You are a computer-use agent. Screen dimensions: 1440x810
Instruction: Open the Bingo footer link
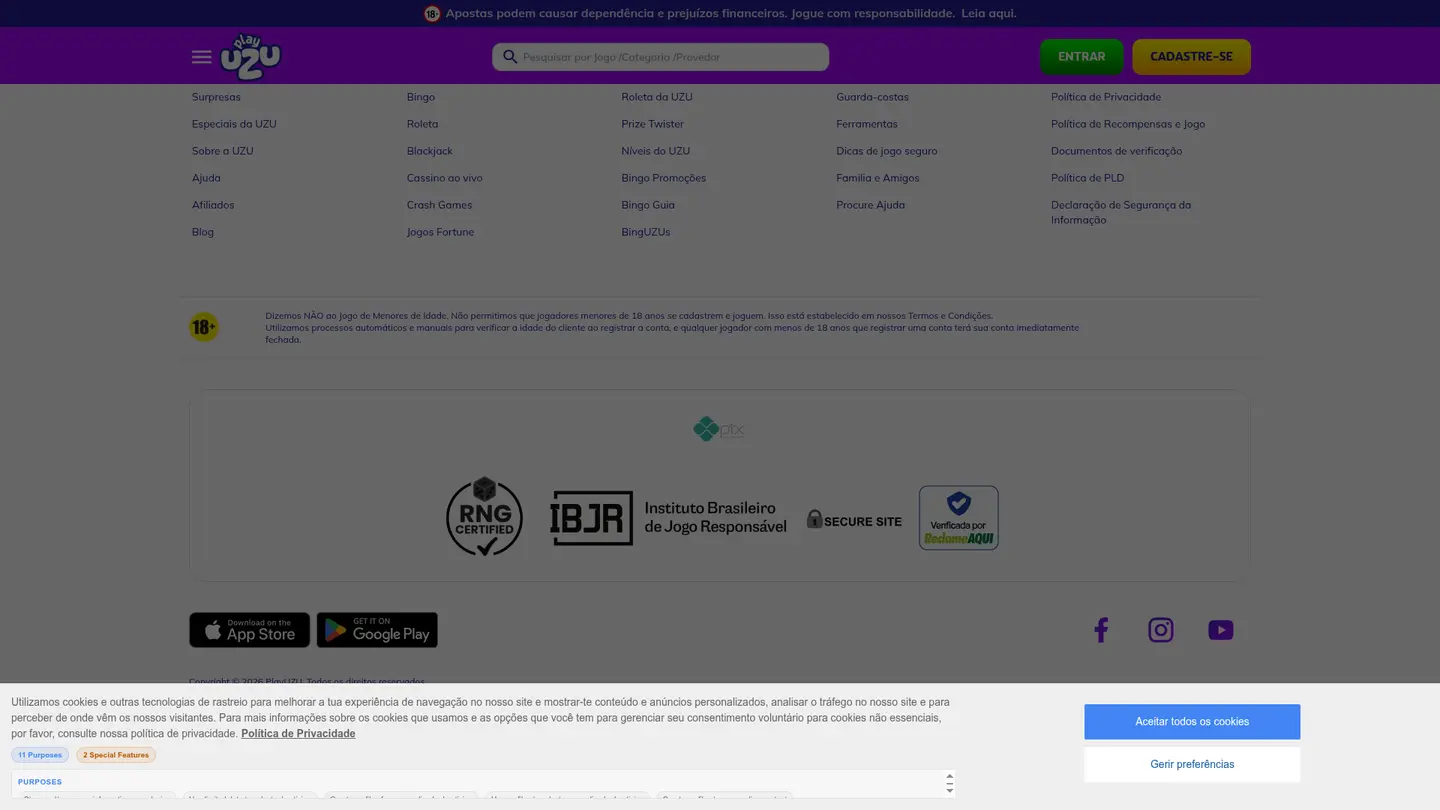coord(421,97)
